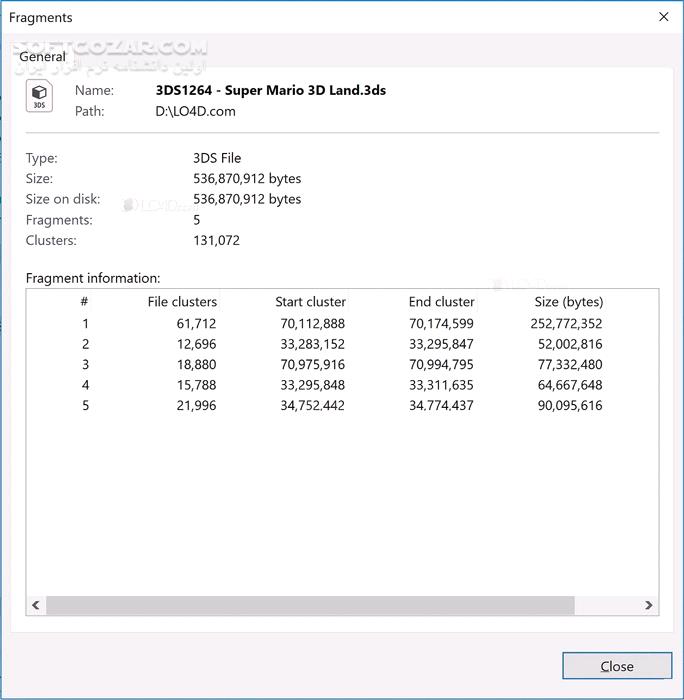Image resolution: width=684 pixels, height=700 pixels.
Task: Click size value 90,095,616
Action: click(x=570, y=406)
